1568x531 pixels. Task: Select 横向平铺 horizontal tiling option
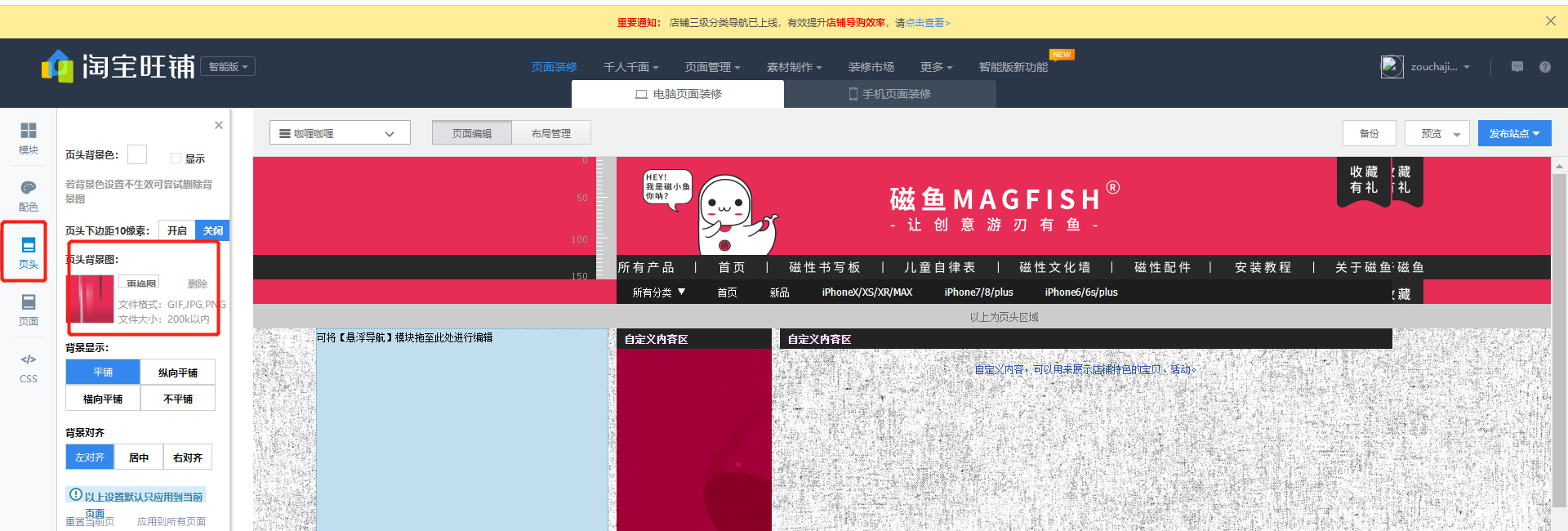tap(103, 399)
